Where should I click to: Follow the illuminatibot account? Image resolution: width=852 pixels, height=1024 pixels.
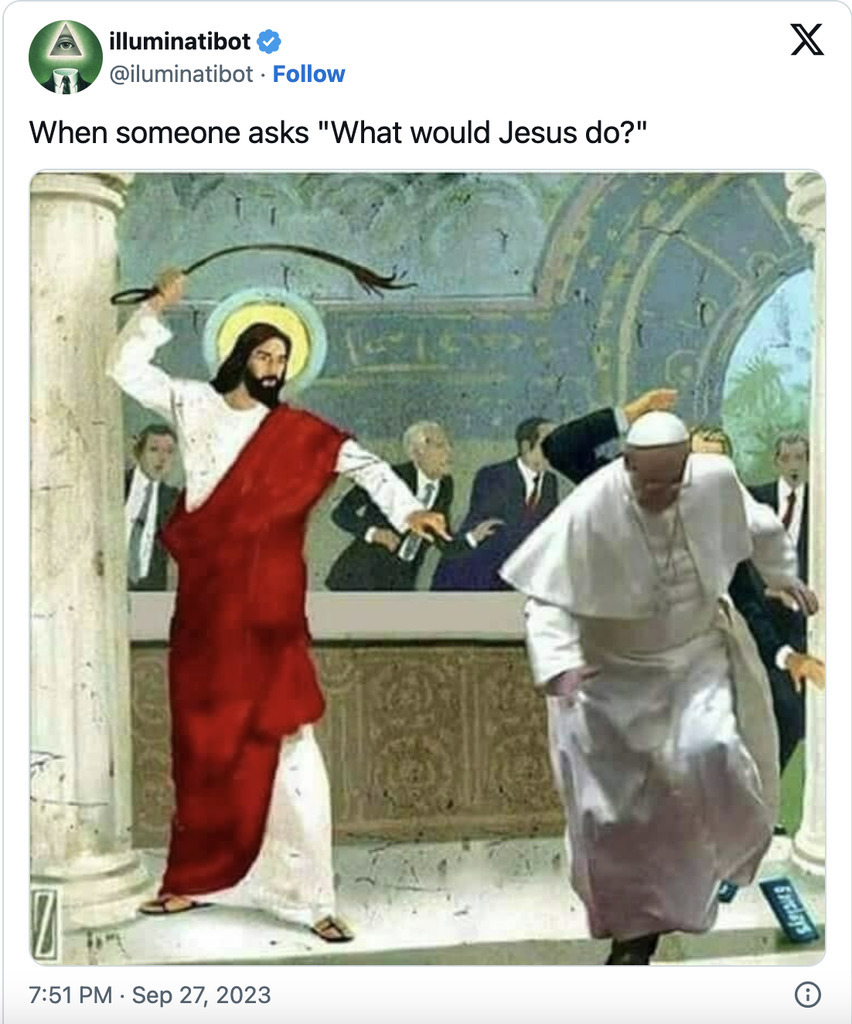(x=309, y=74)
